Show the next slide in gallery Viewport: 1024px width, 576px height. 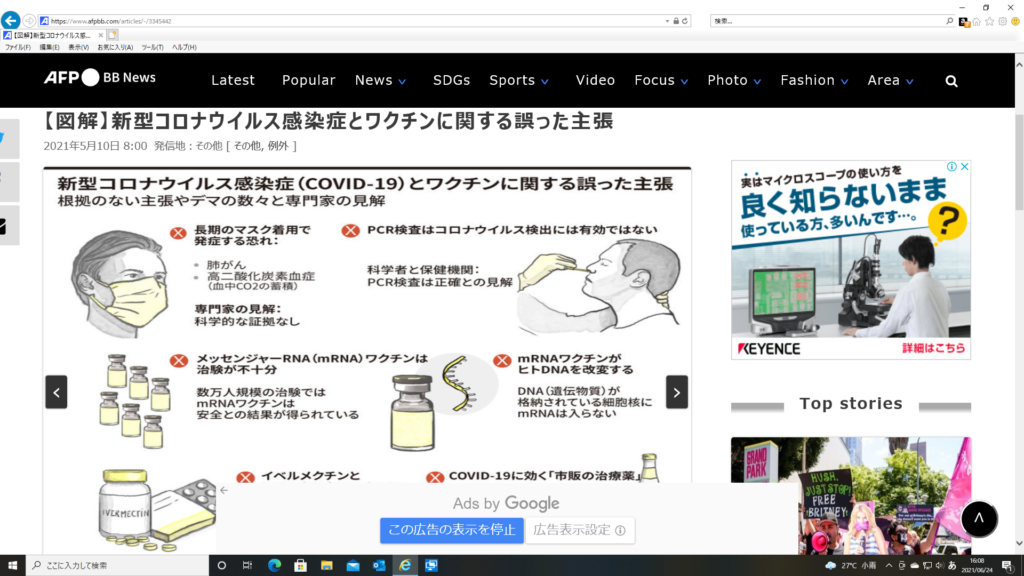(x=677, y=392)
